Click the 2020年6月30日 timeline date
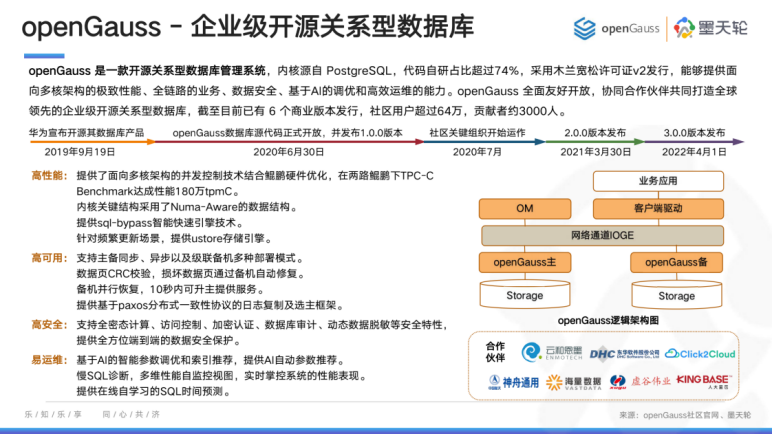772x434 pixels. [x=289, y=152]
